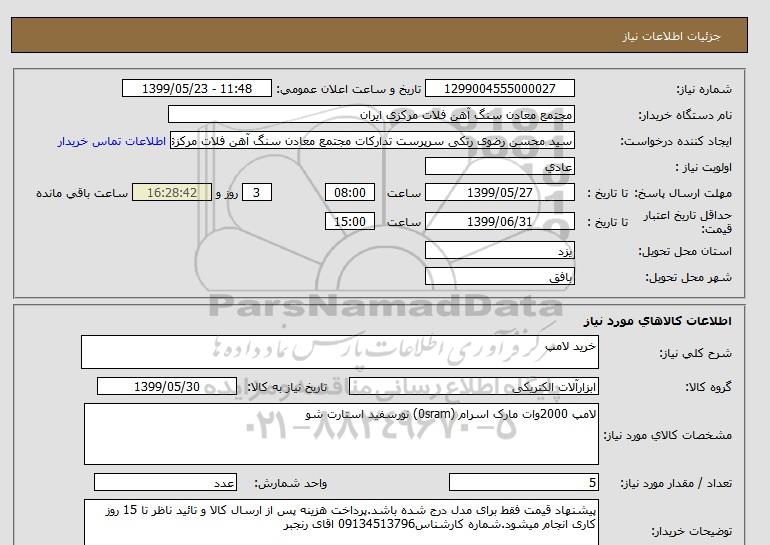Click the label شهر محل تحویل

click(x=688, y=277)
